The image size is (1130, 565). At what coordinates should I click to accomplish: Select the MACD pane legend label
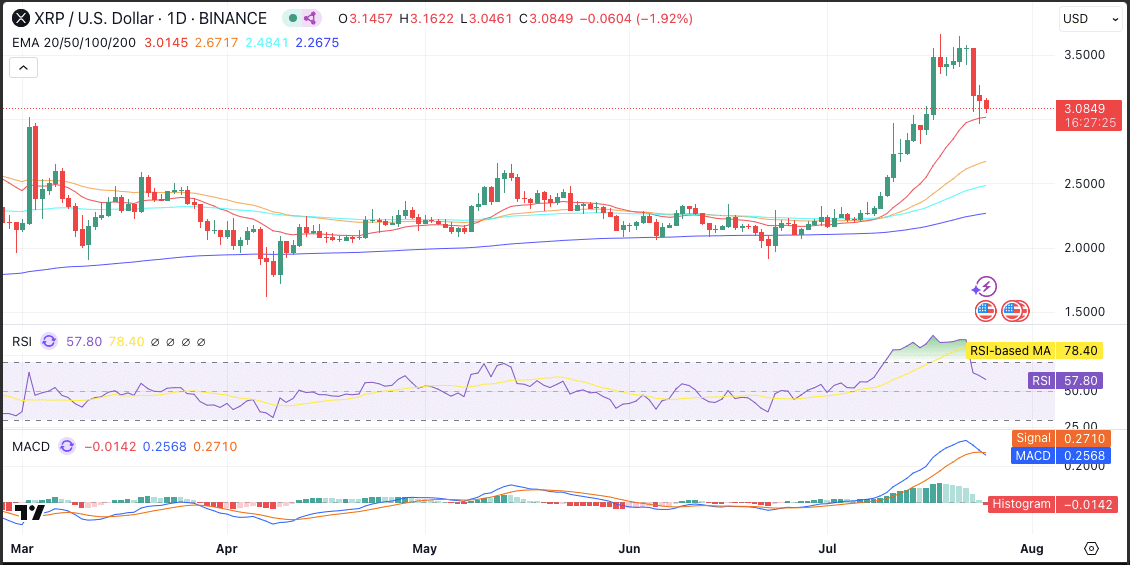coord(31,447)
